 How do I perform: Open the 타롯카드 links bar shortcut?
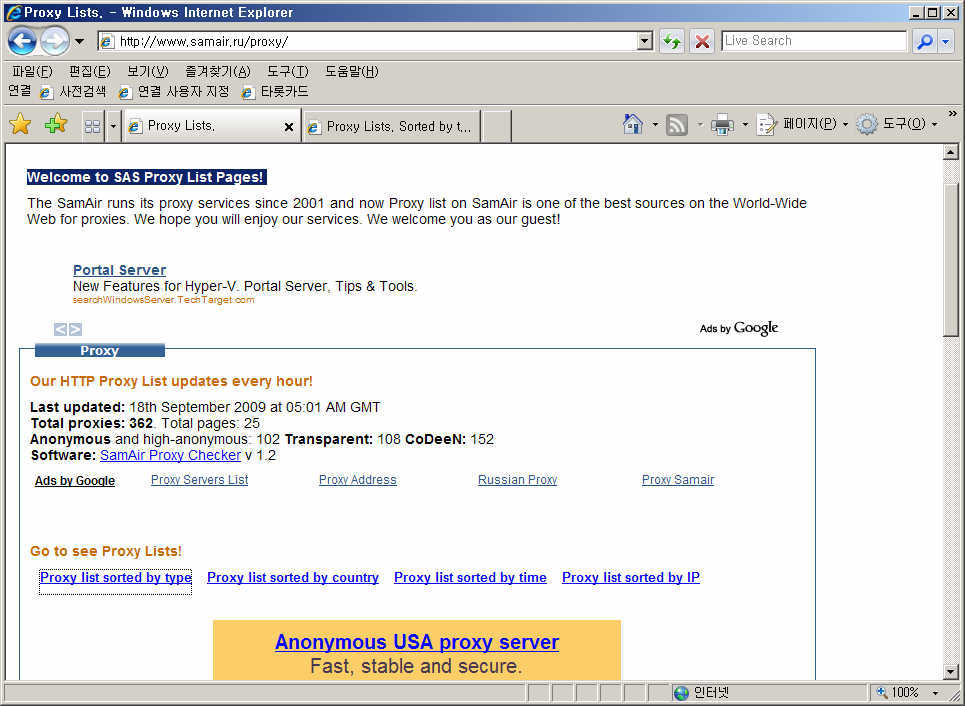click(x=275, y=92)
